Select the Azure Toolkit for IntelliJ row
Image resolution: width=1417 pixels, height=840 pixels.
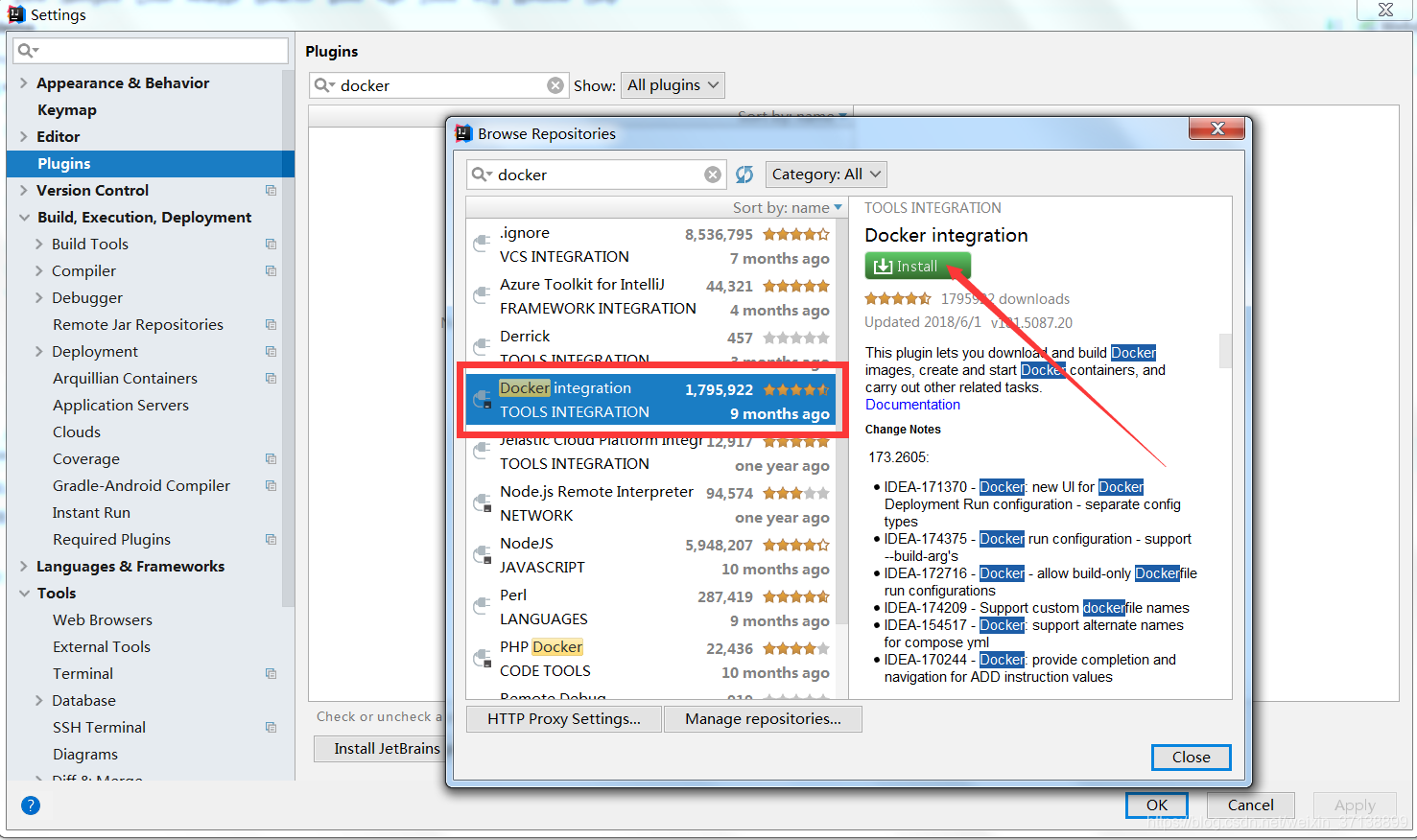point(651,296)
